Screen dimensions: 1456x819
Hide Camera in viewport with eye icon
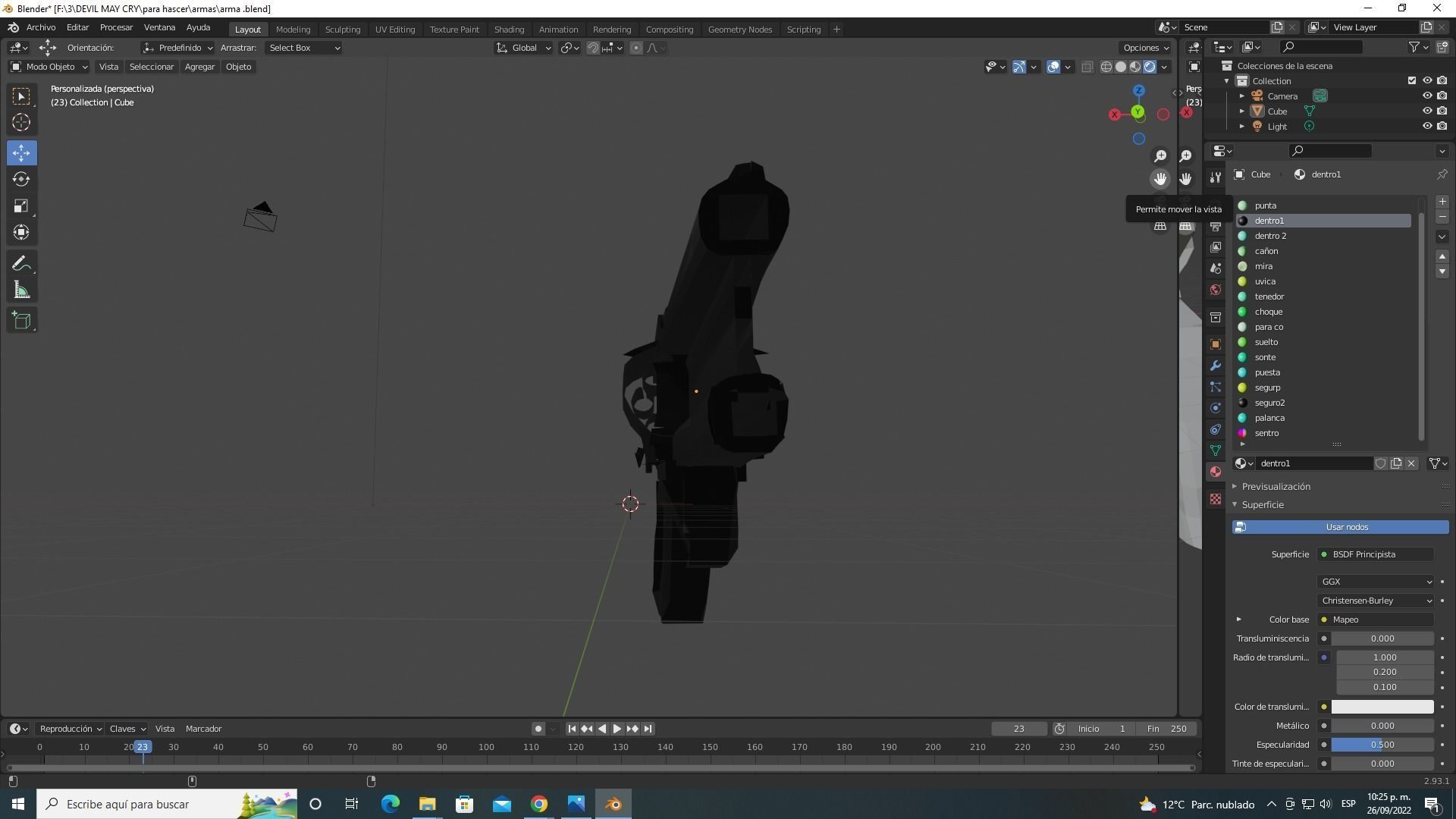point(1426,96)
